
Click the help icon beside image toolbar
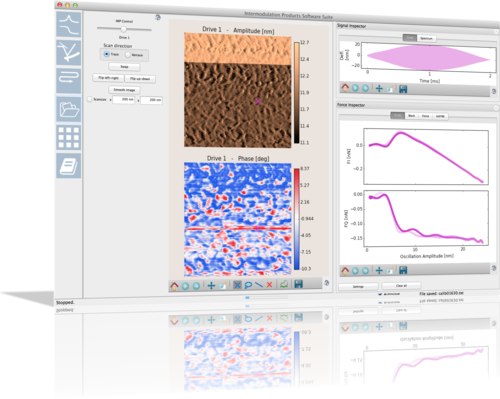click(327, 283)
